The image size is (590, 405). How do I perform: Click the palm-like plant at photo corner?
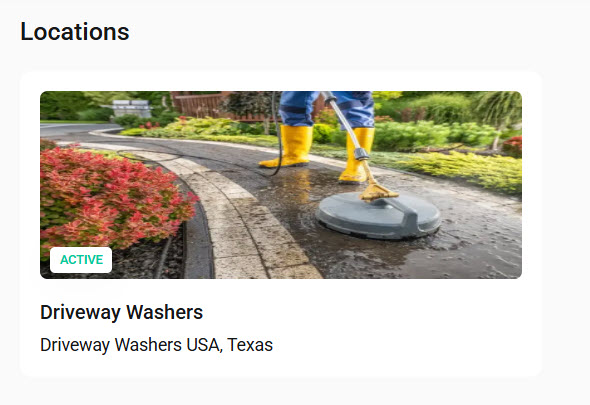[498, 113]
